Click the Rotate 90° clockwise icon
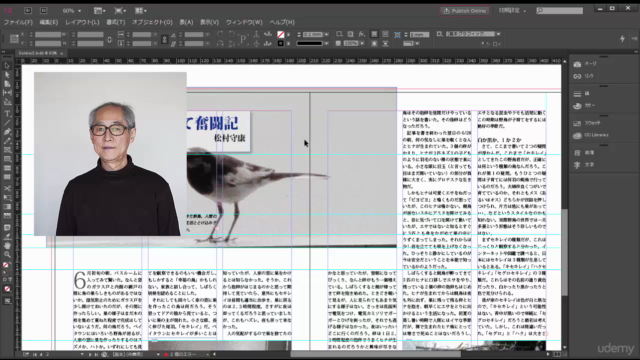640x360 pixels. tap(220, 34)
